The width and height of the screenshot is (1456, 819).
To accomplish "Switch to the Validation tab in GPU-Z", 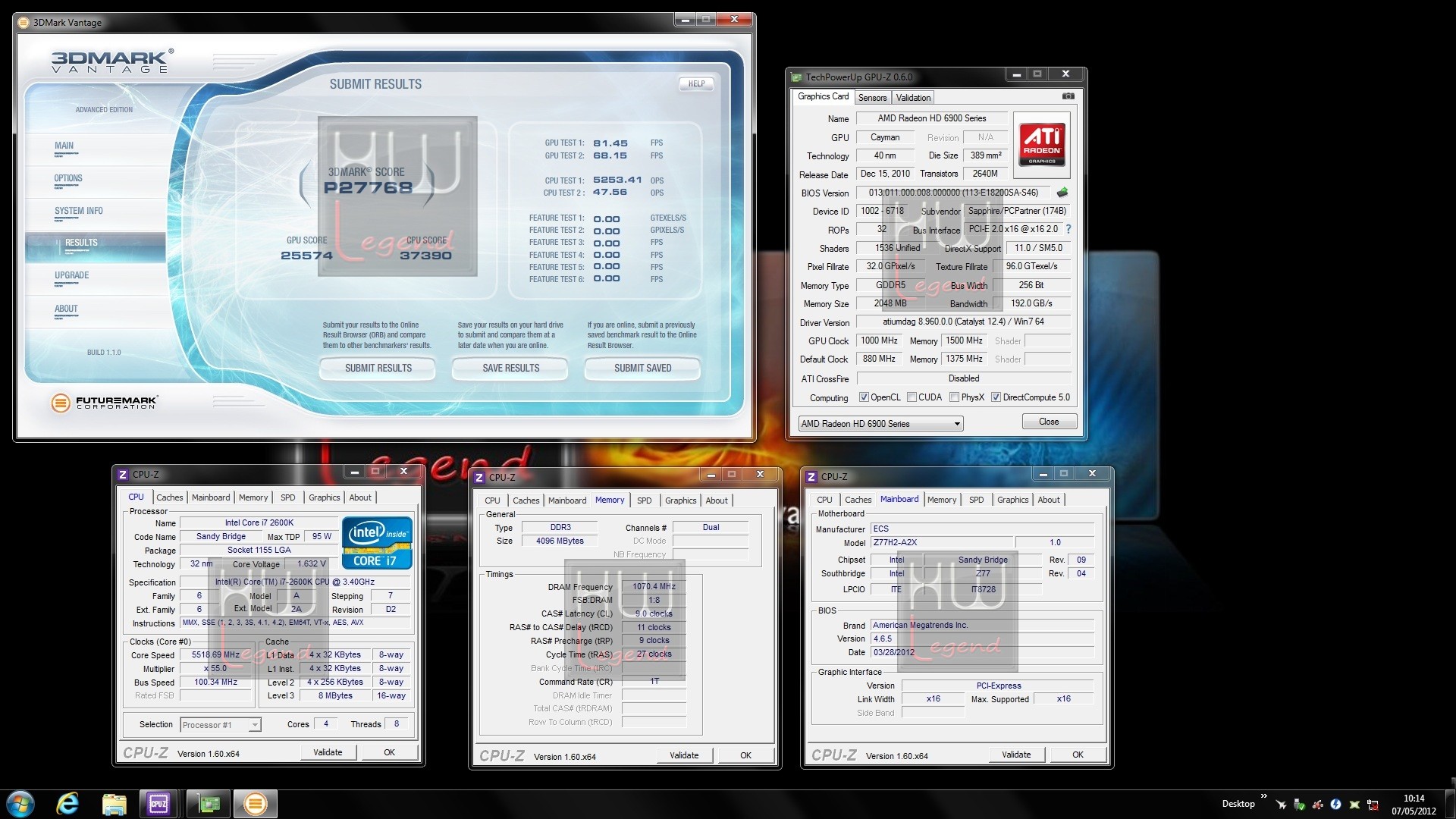I will 913,98.
